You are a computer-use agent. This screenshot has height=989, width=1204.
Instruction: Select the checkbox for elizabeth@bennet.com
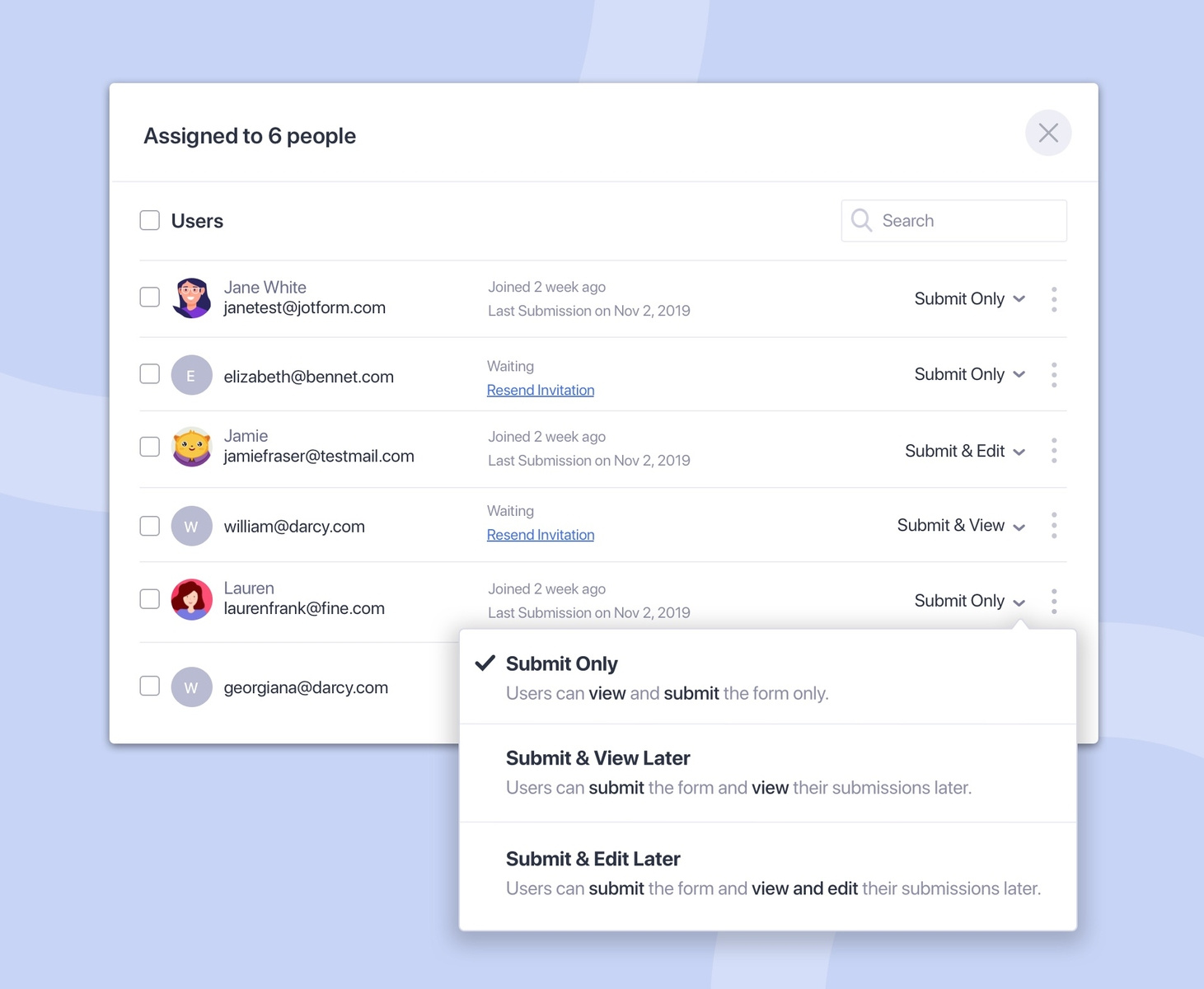pyautogui.click(x=149, y=374)
